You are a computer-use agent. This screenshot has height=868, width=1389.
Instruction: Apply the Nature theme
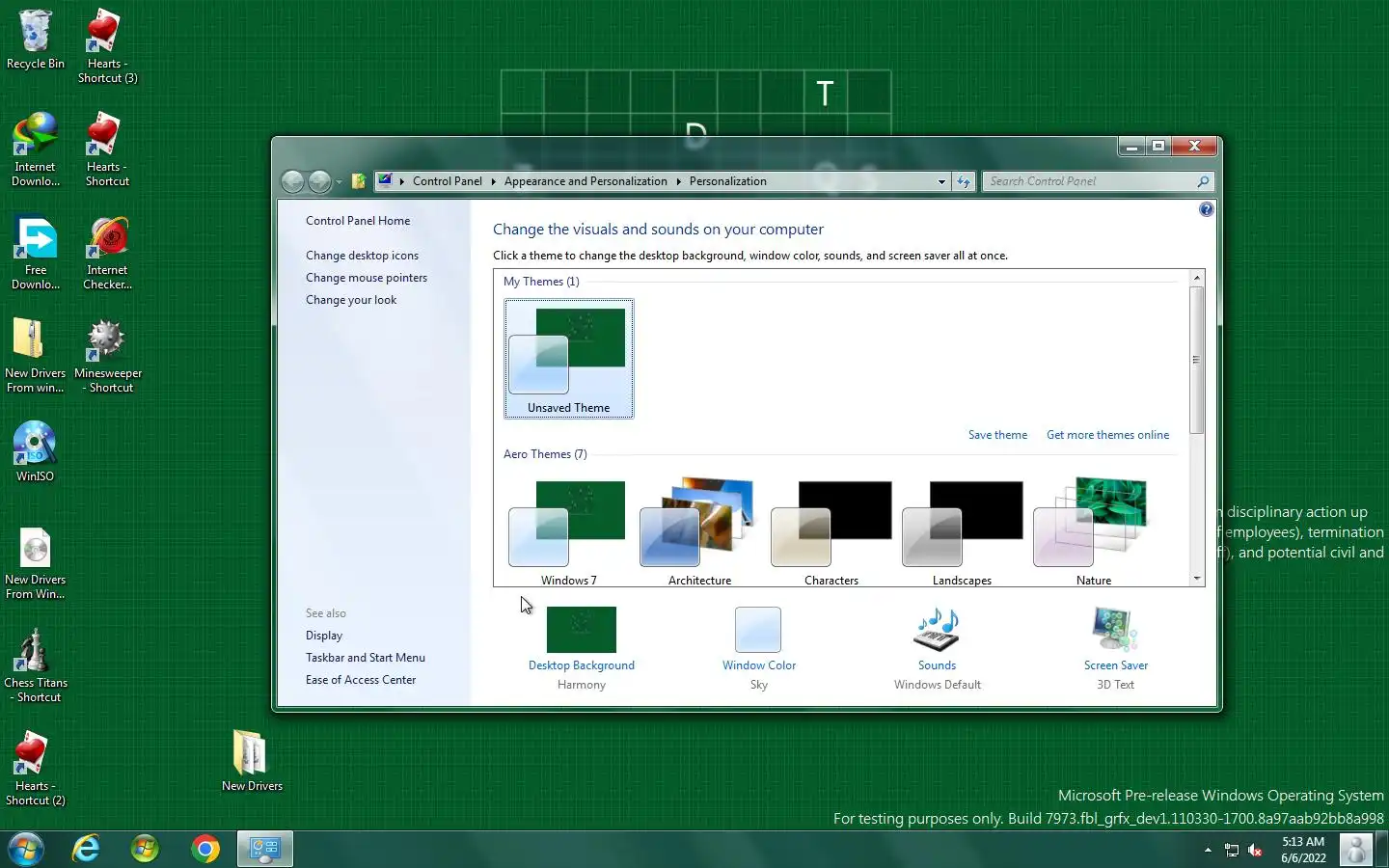coord(1093,530)
